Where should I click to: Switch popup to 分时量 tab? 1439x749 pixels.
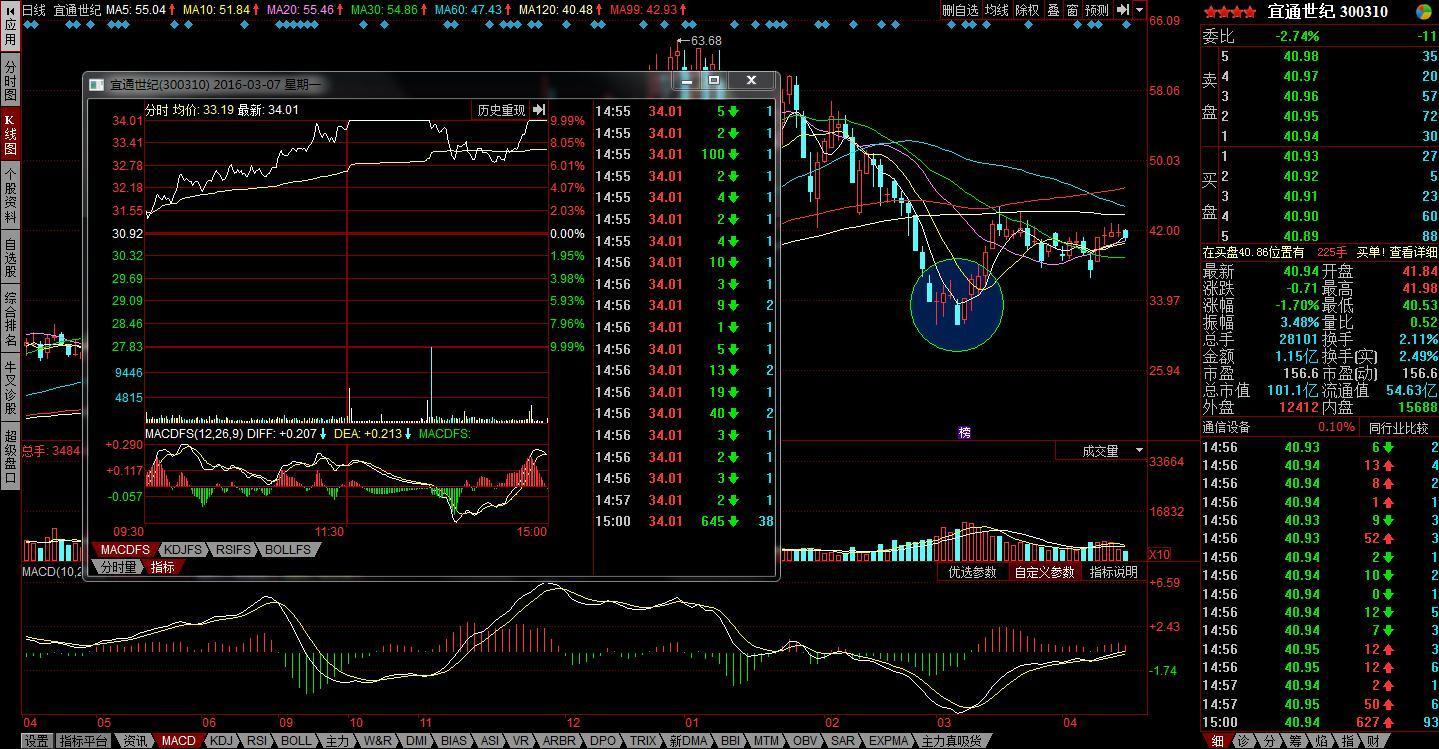pos(118,567)
